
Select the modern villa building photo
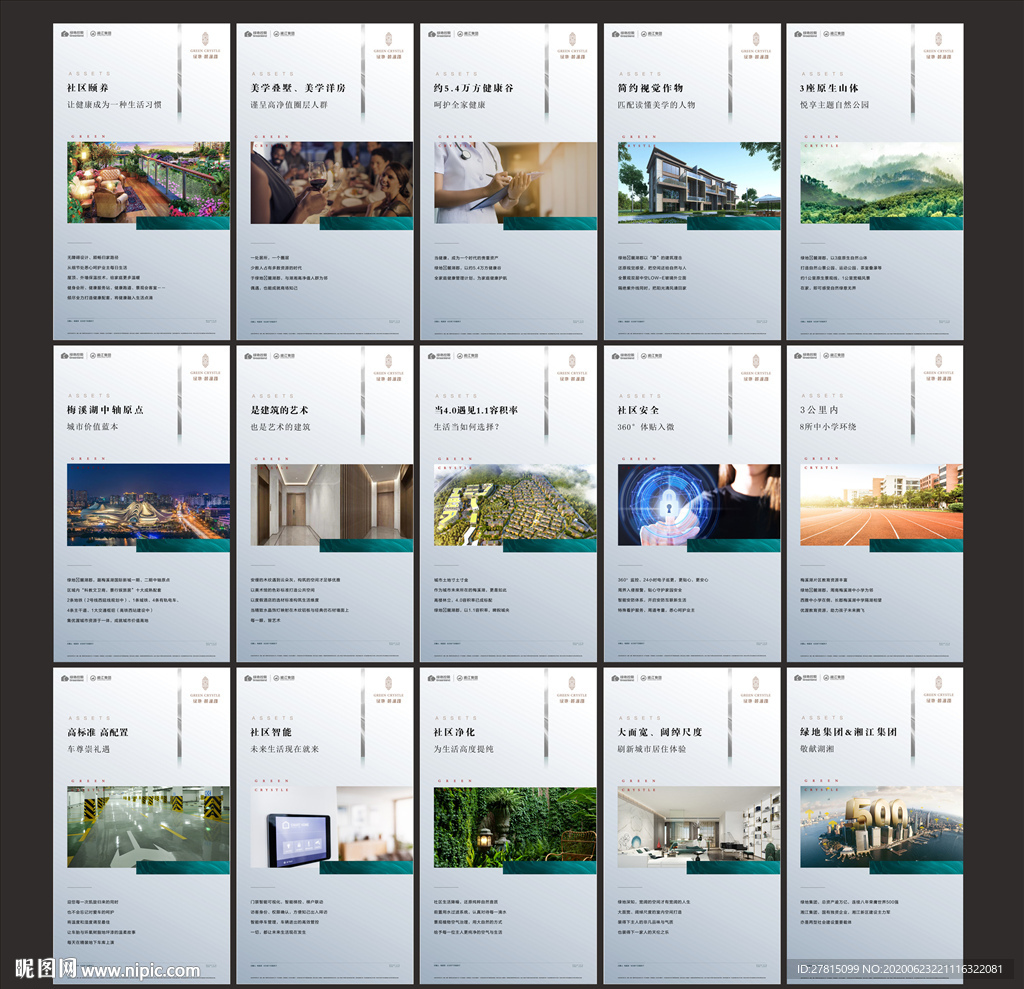click(x=698, y=179)
